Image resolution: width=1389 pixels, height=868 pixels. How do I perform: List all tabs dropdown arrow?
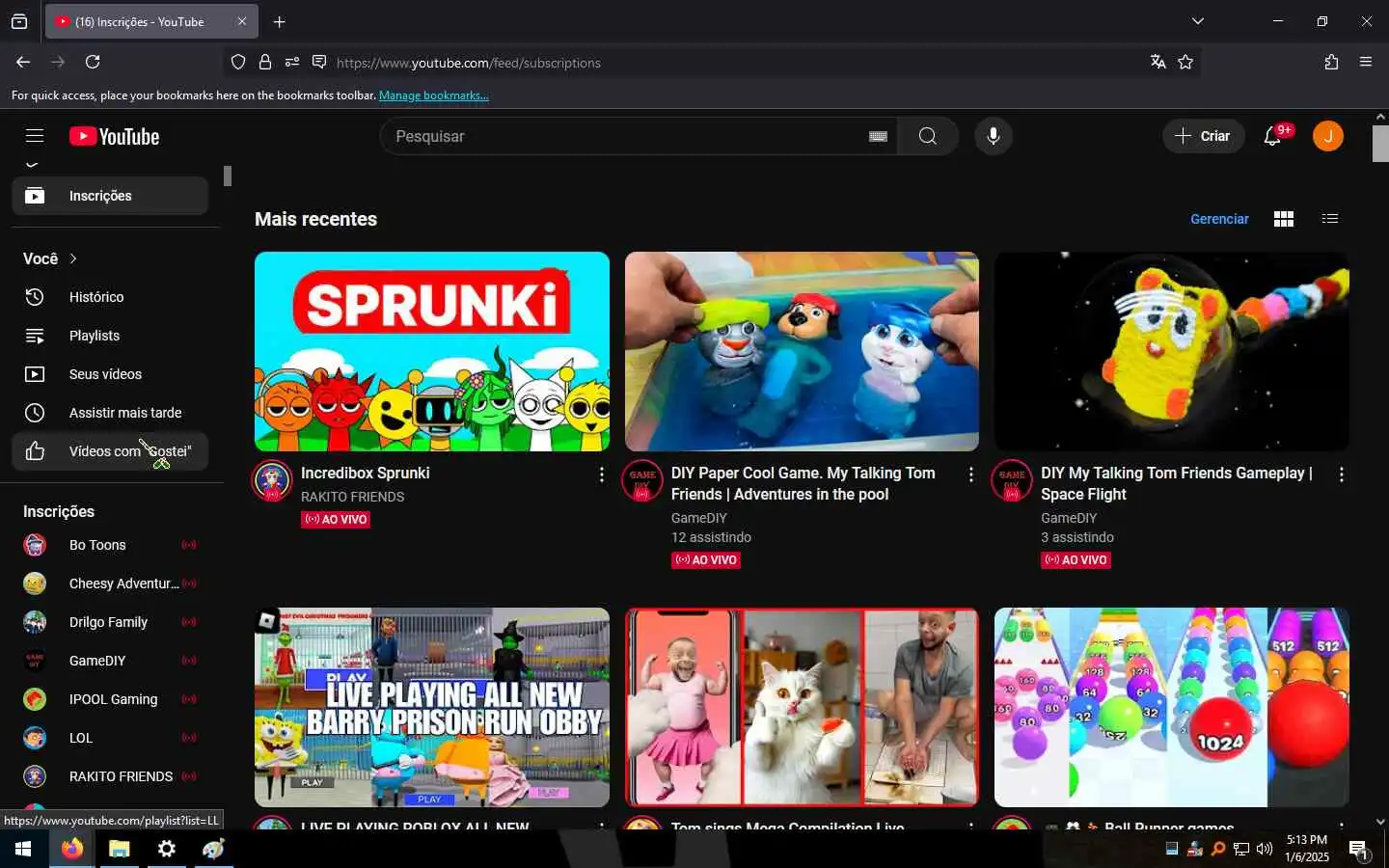pyautogui.click(x=1197, y=21)
